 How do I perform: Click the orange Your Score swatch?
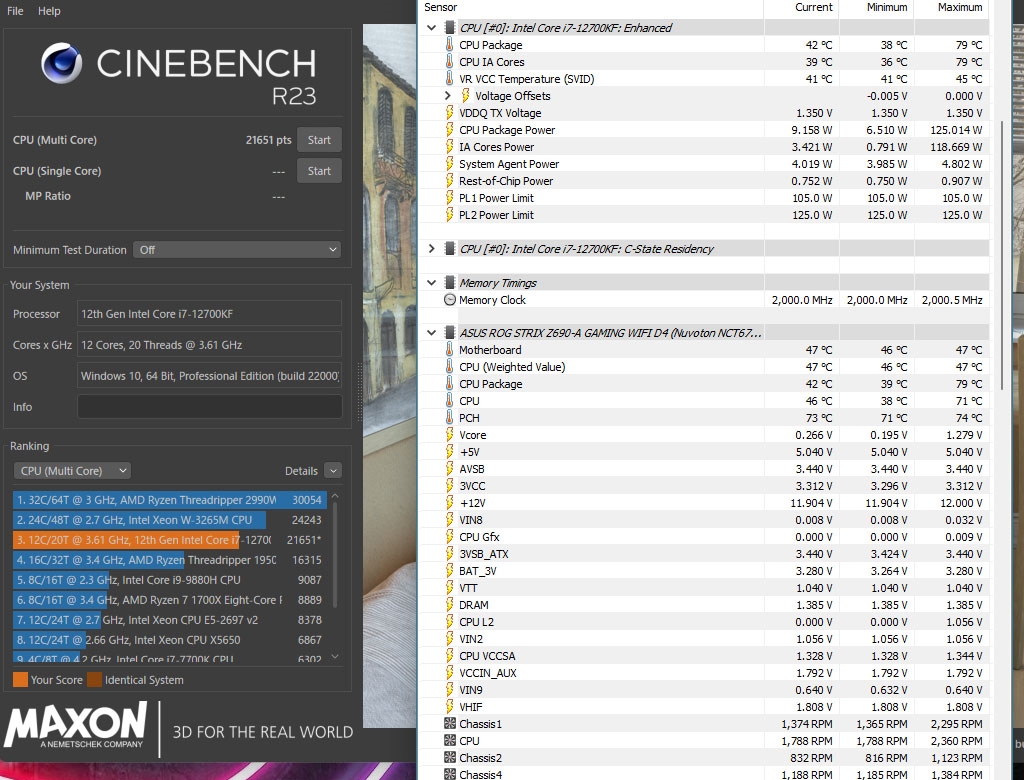click(20, 680)
